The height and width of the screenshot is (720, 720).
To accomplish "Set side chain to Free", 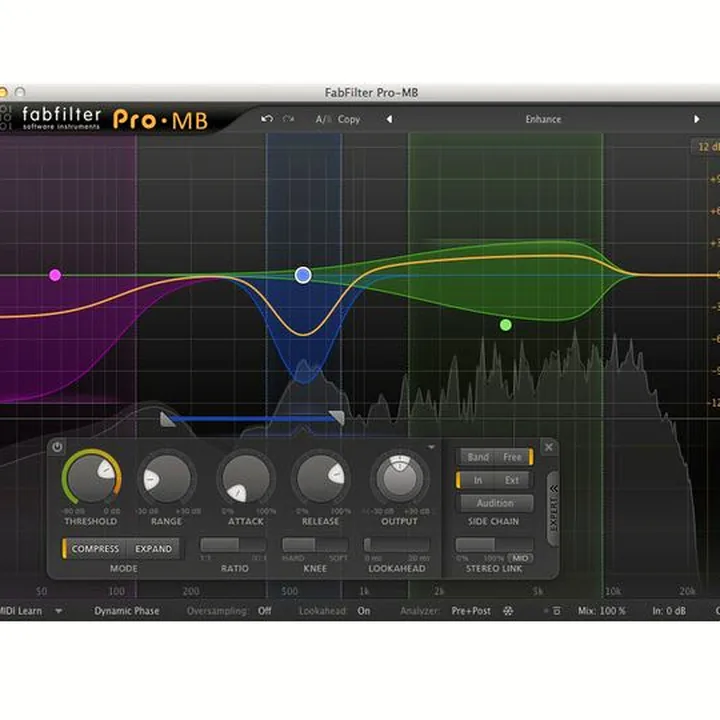I will coord(512,457).
